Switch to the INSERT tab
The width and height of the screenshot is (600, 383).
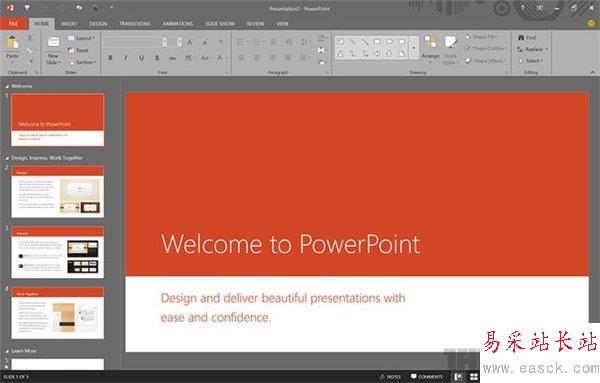[69, 24]
